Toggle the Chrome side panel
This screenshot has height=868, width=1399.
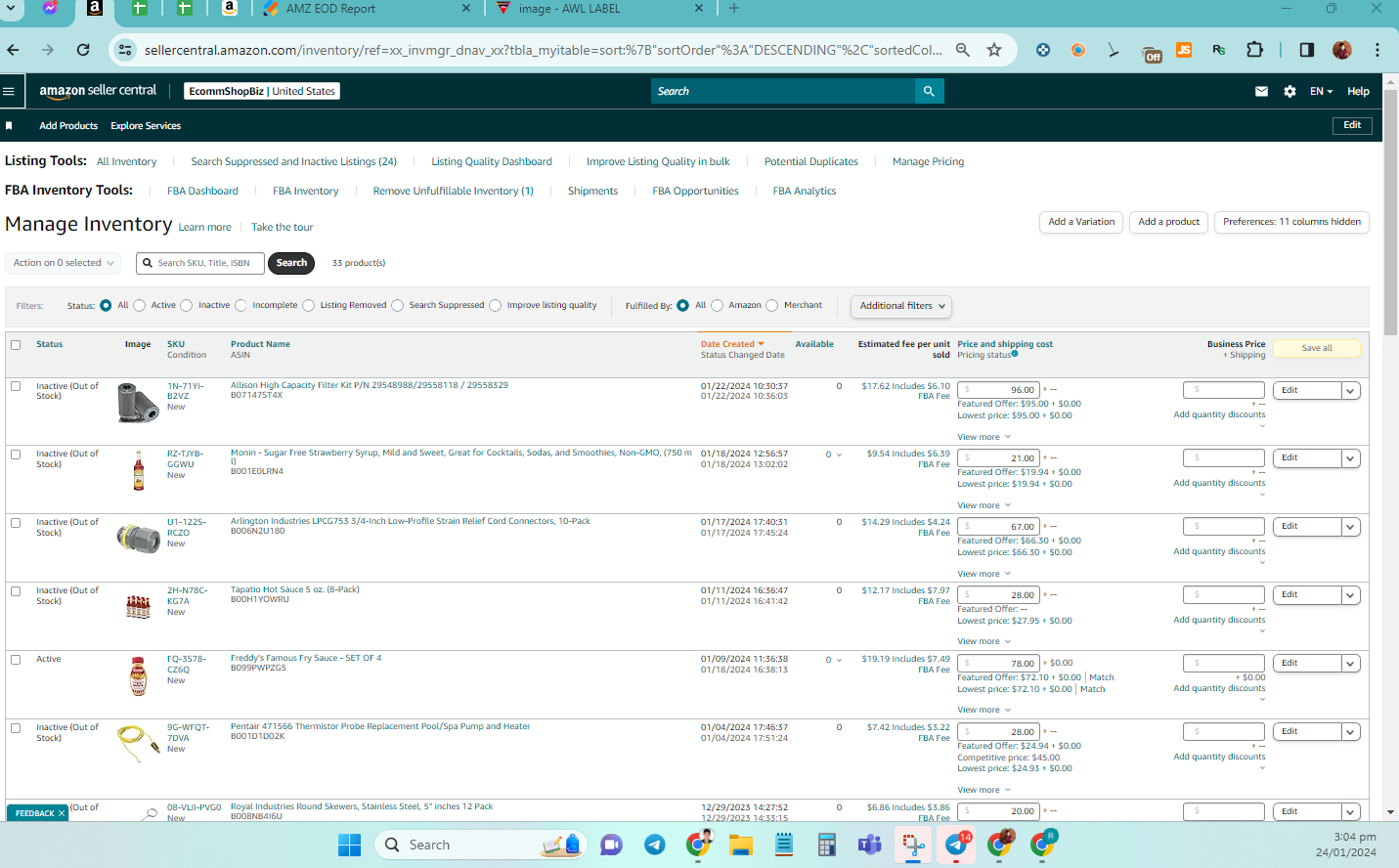(x=1307, y=50)
